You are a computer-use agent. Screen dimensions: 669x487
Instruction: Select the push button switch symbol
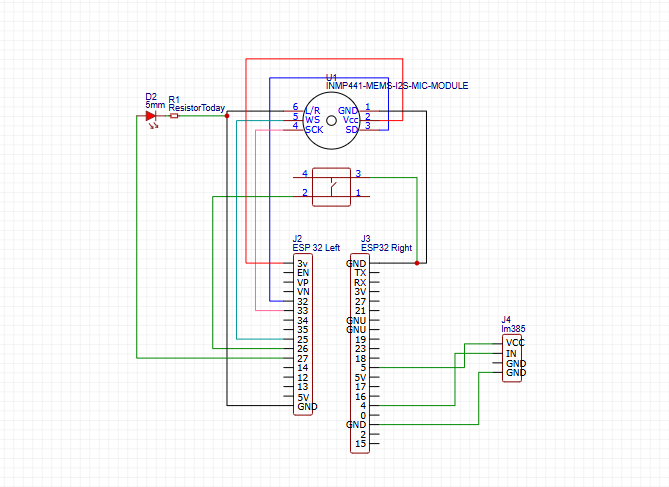coord(332,187)
